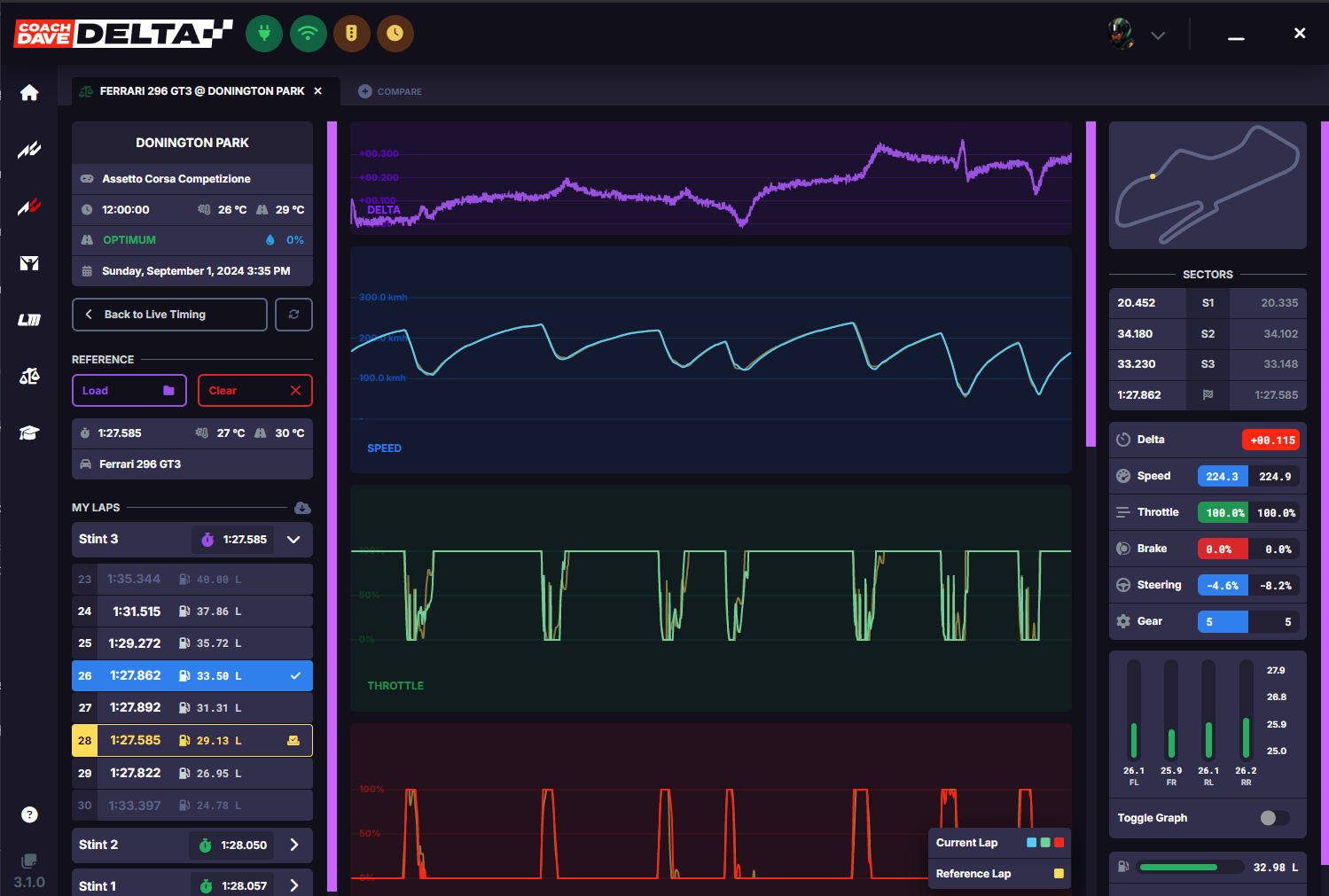Image resolution: width=1329 pixels, height=896 pixels.
Task: Clear the reference lap
Action: (x=255, y=391)
